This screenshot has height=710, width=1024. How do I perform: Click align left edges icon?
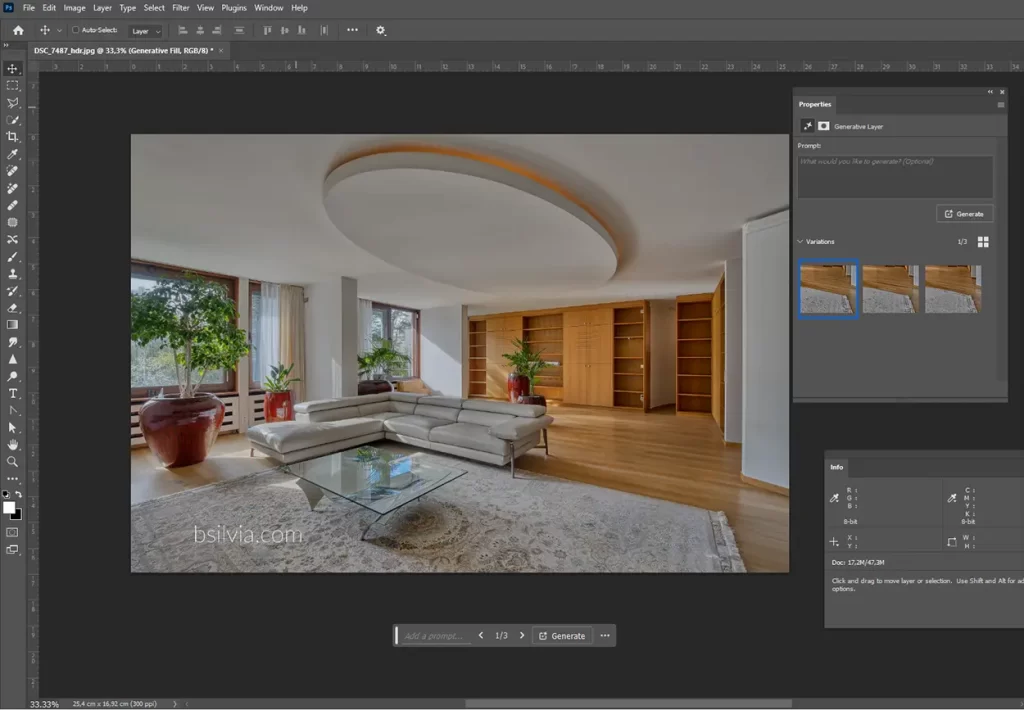183,30
